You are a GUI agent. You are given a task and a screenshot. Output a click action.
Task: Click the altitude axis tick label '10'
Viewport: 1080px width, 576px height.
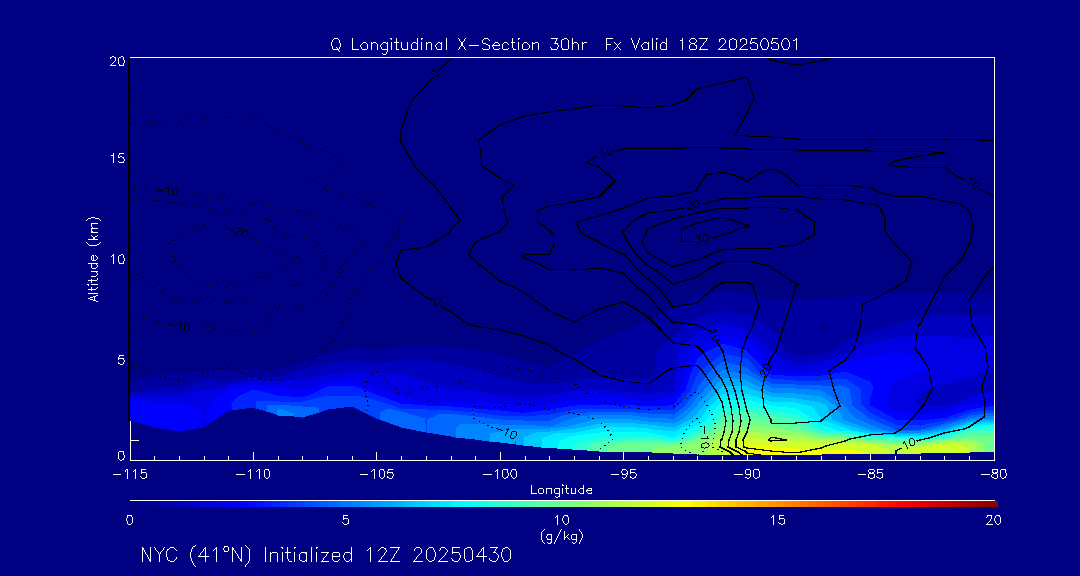(x=117, y=259)
